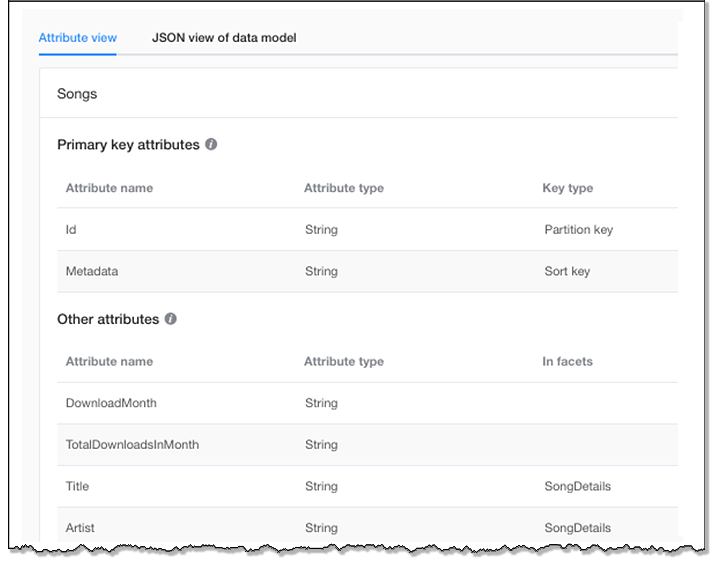The height and width of the screenshot is (563, 713).
Task: Click the Key type column header
Action: click(x=567, y=188)
